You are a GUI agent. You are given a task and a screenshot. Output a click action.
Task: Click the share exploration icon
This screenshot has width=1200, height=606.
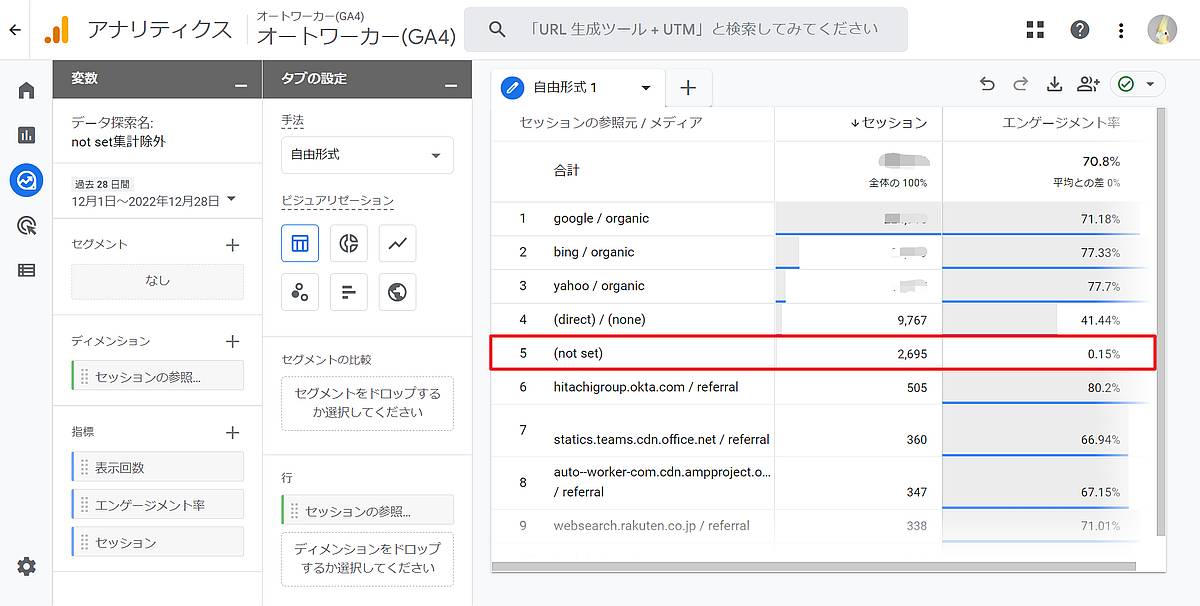tap(1088, 84)
